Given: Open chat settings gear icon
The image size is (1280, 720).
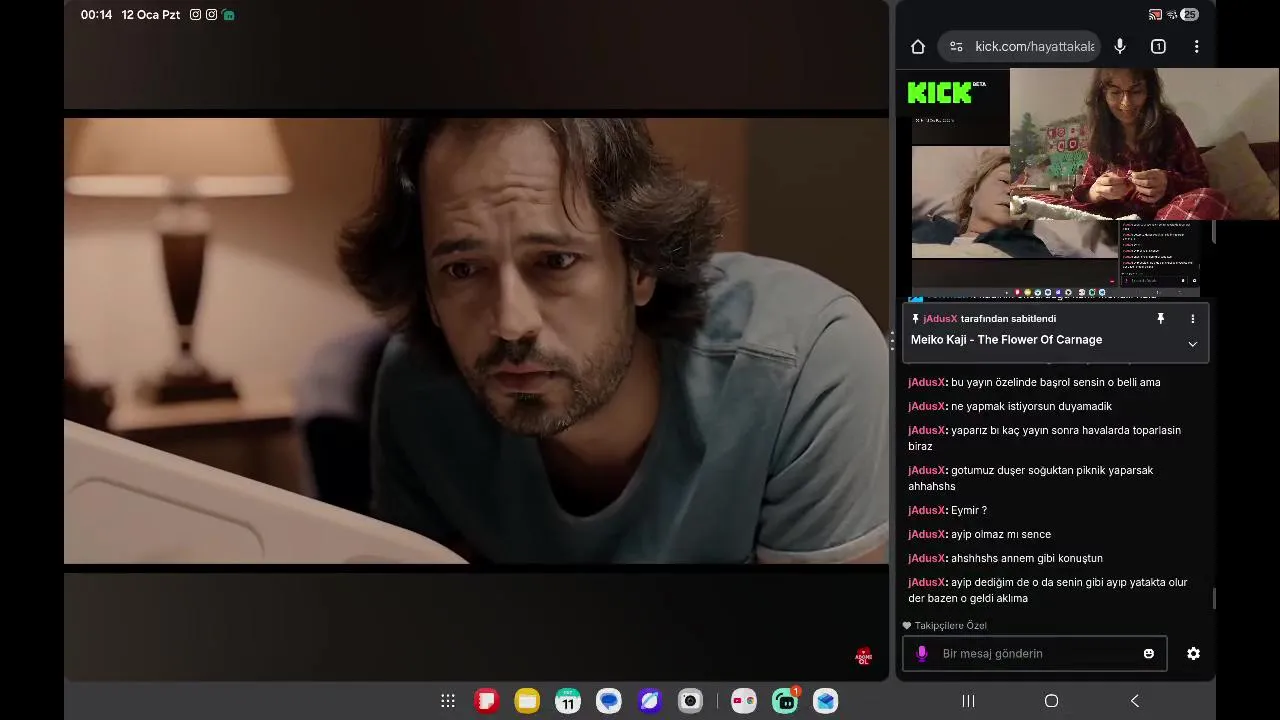Looking at the screenshot, I should (1193, 653).
